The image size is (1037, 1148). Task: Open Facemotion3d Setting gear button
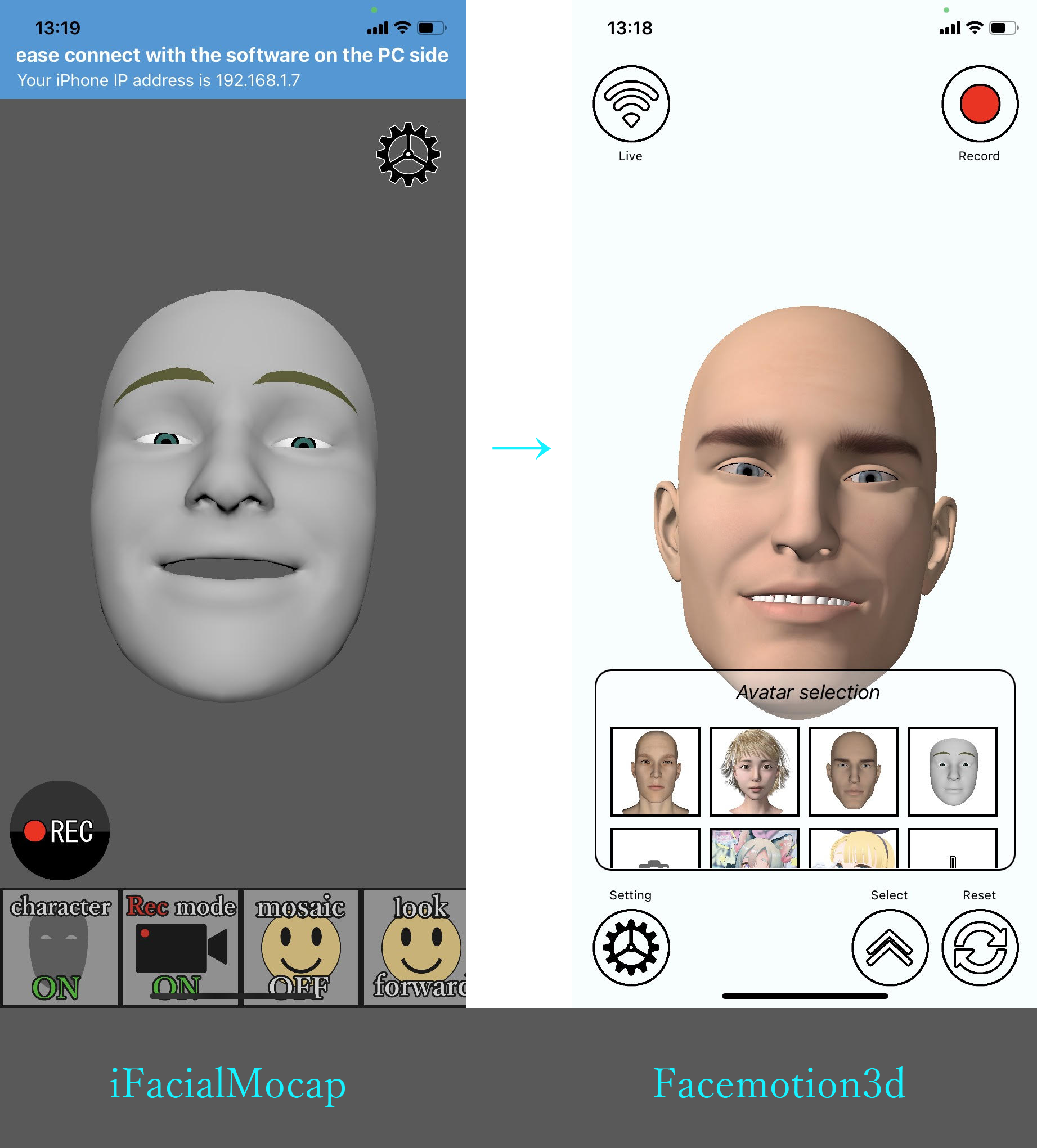point(631,948)
